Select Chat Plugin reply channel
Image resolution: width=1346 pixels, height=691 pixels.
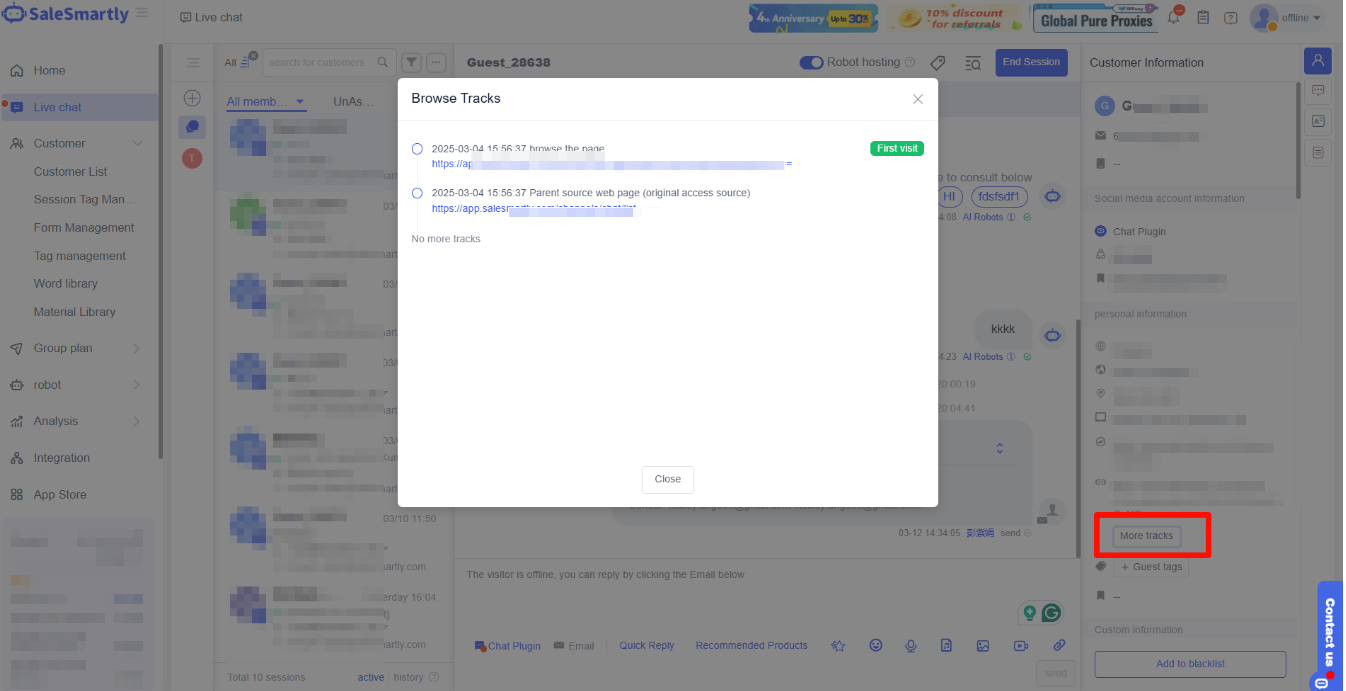tap(507, 646)
